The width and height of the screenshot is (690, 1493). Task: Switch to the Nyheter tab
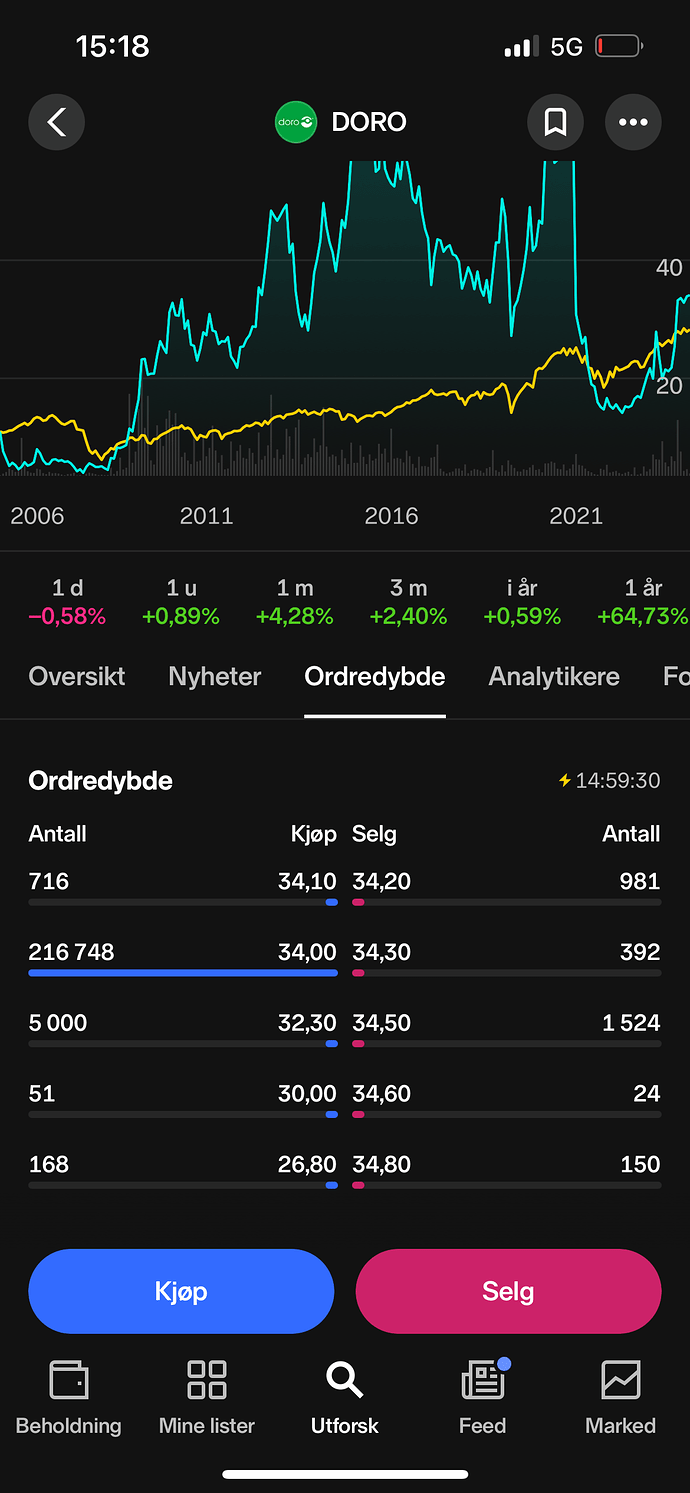click(x=215, y=677)
